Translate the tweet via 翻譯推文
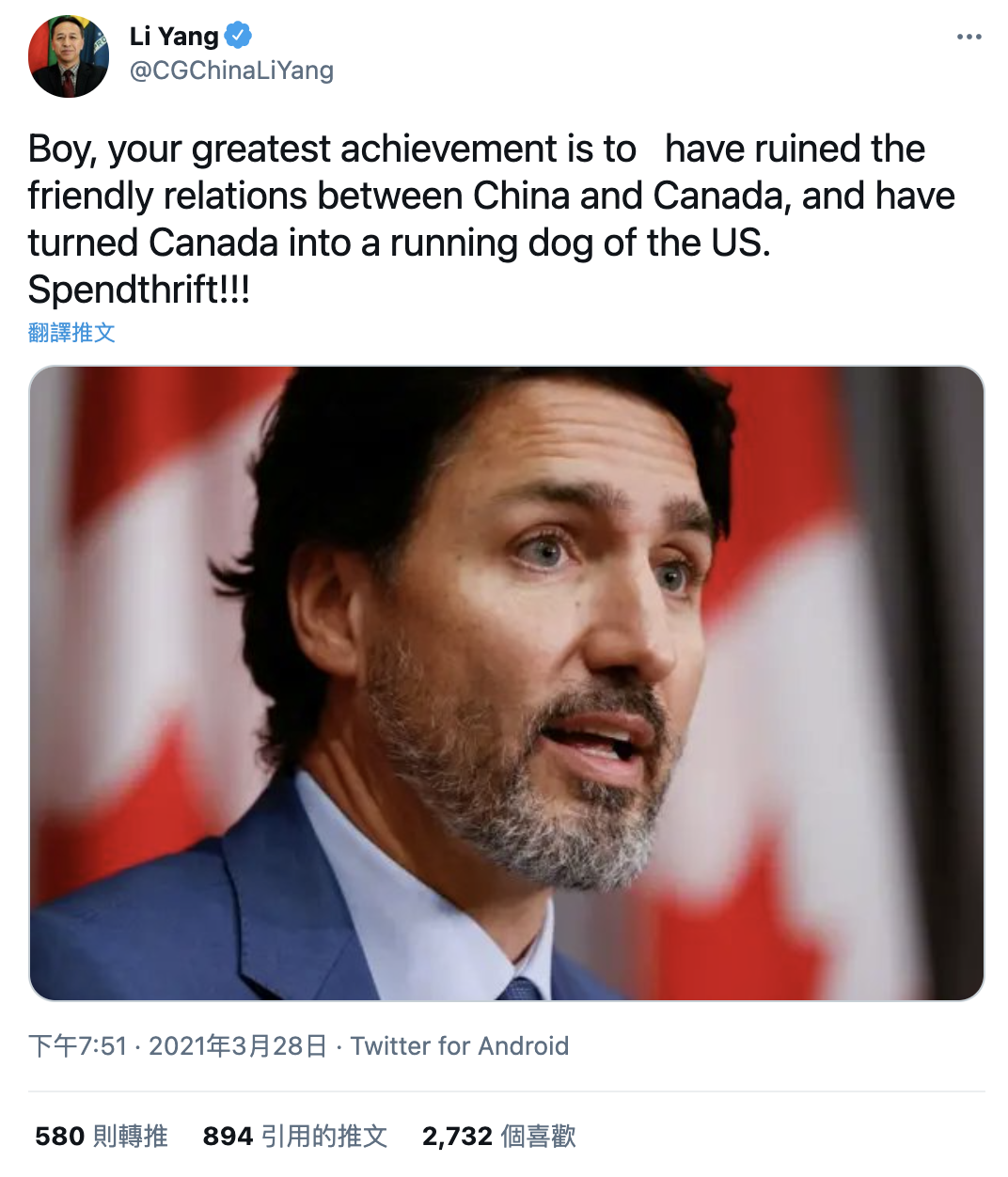Screen dimensions: 1008x1177 click(x=71, y=333)
